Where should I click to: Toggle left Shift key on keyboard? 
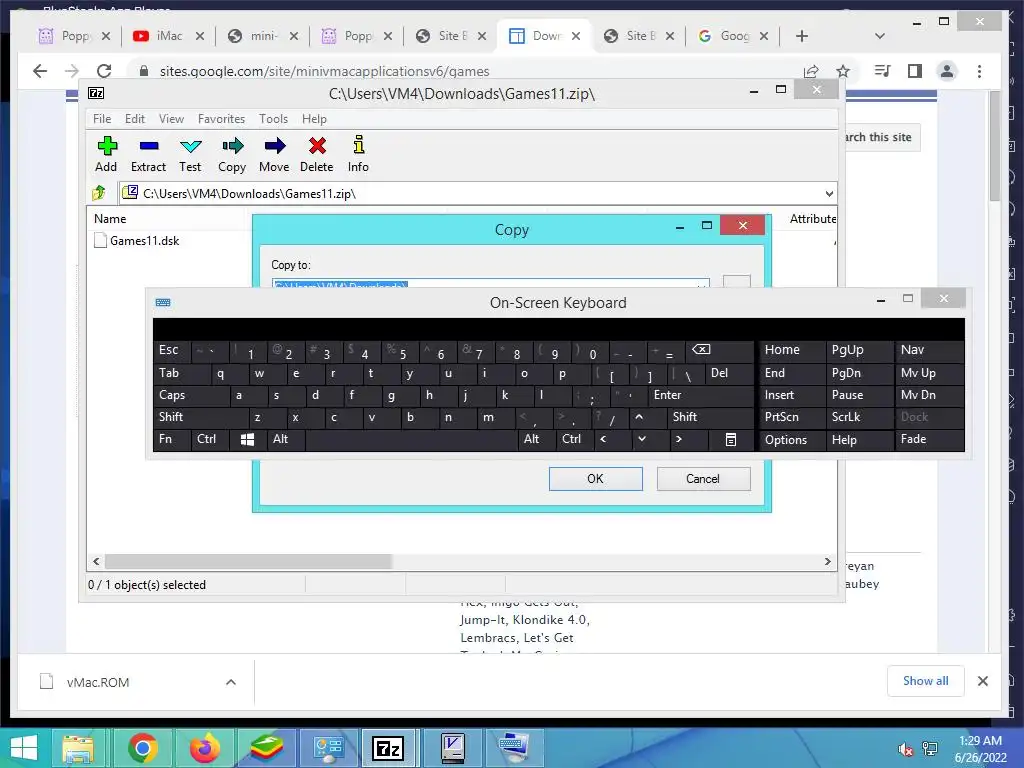point(201,417)
